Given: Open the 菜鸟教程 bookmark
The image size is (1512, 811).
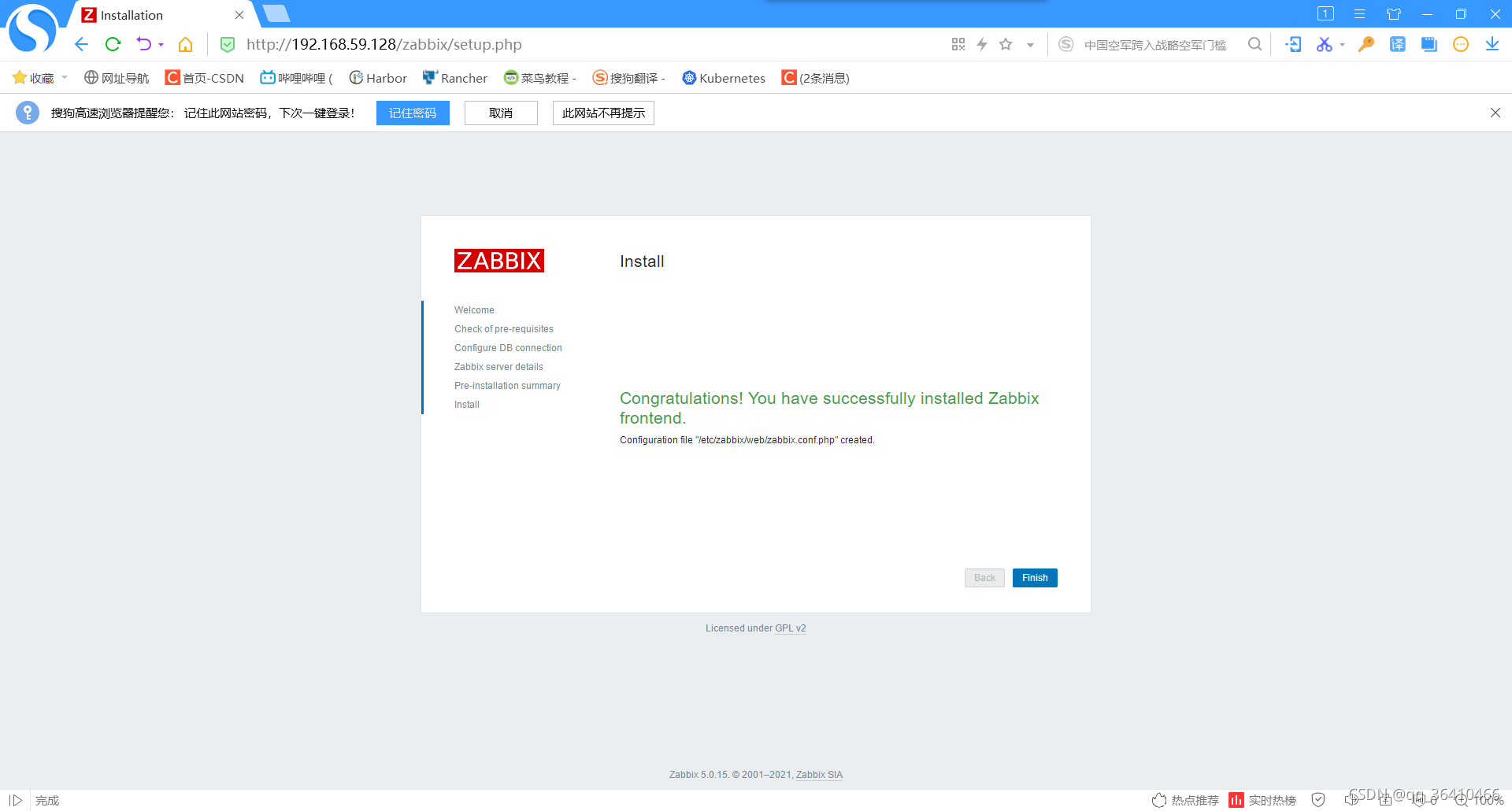Looking at the screenshot, I should [x=540, y=78].
